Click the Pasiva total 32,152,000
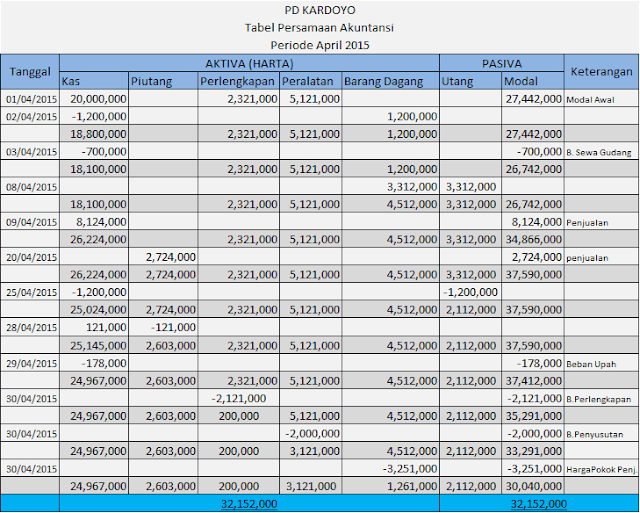Viewport: 640px width, 513px height. [539, 504]
